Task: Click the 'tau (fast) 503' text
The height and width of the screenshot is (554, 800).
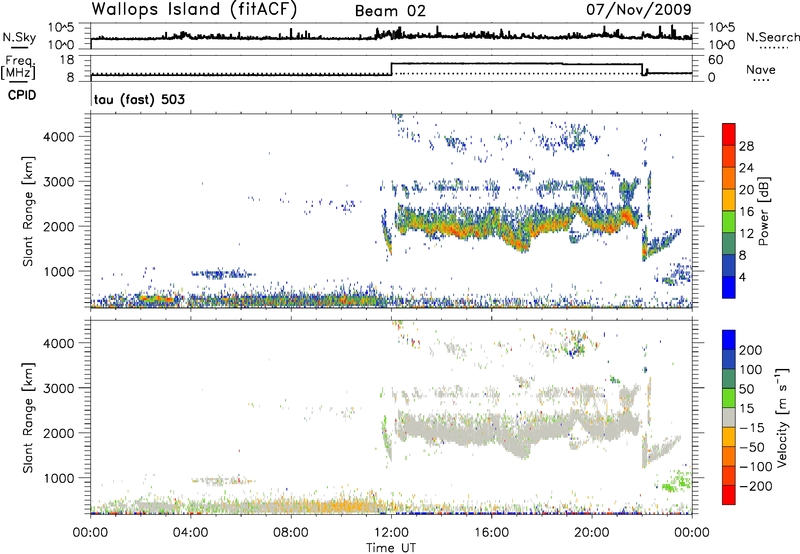Action: click(139, 99)
